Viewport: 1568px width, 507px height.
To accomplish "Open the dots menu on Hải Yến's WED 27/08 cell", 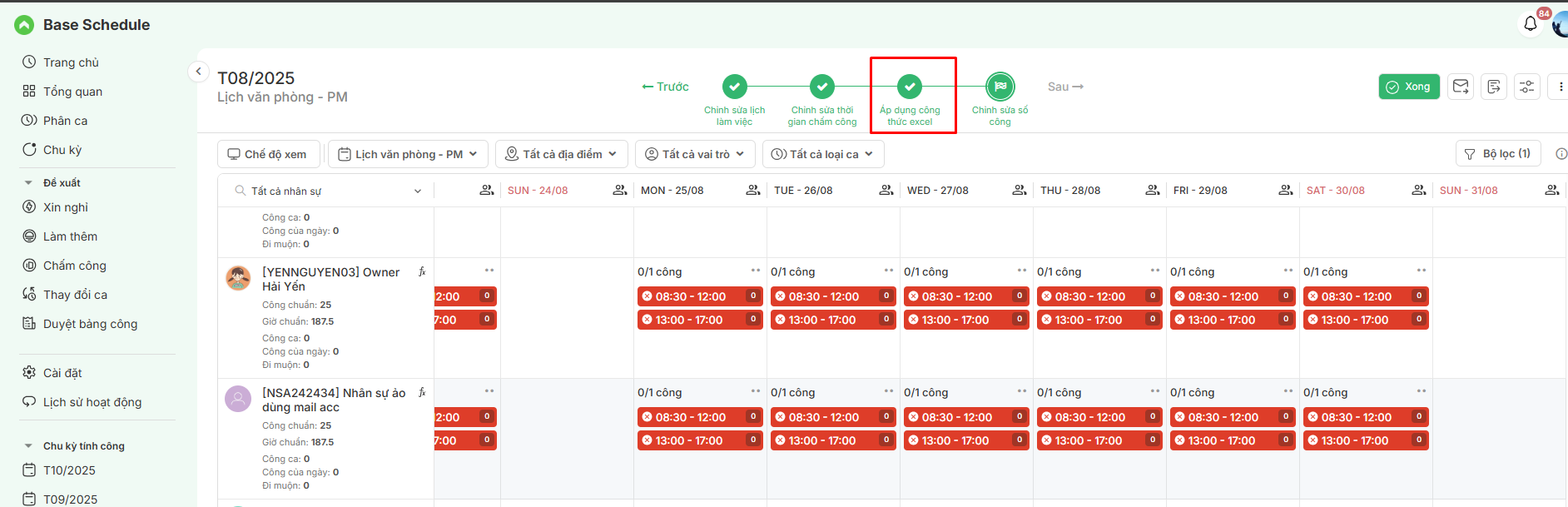I will [1022, 271].
